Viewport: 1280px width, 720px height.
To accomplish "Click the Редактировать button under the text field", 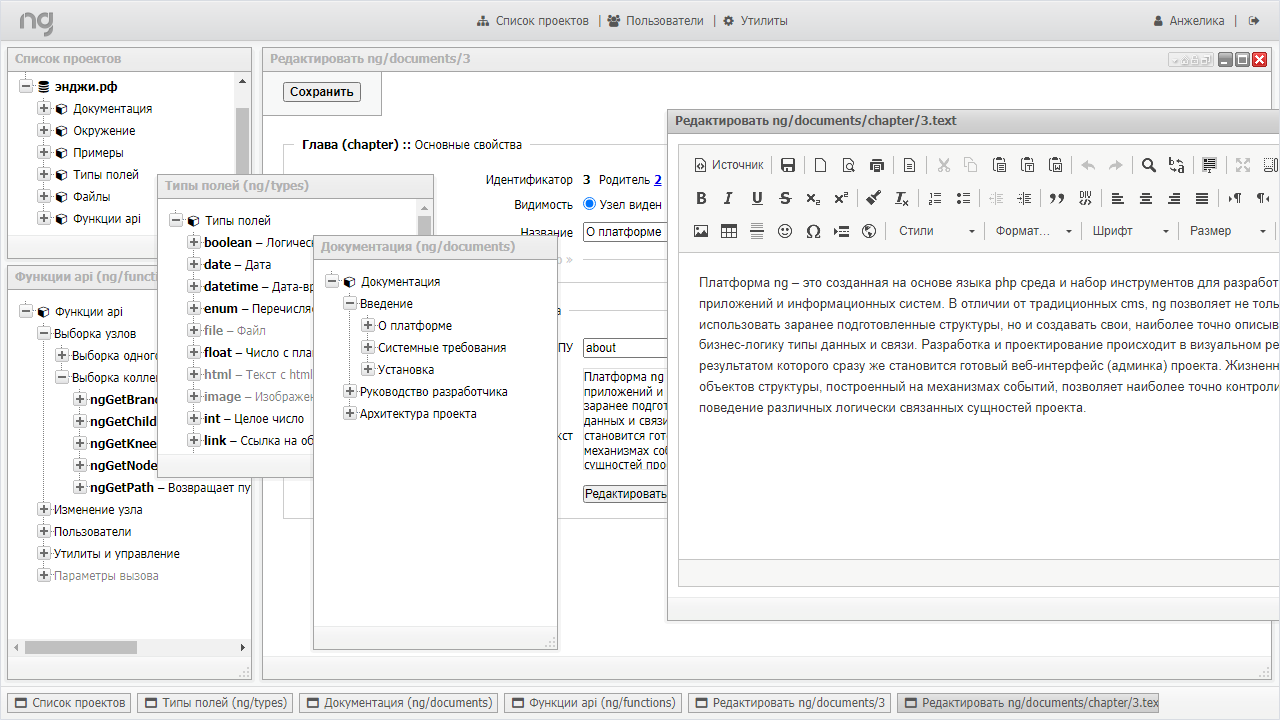I will coord(625,494).
